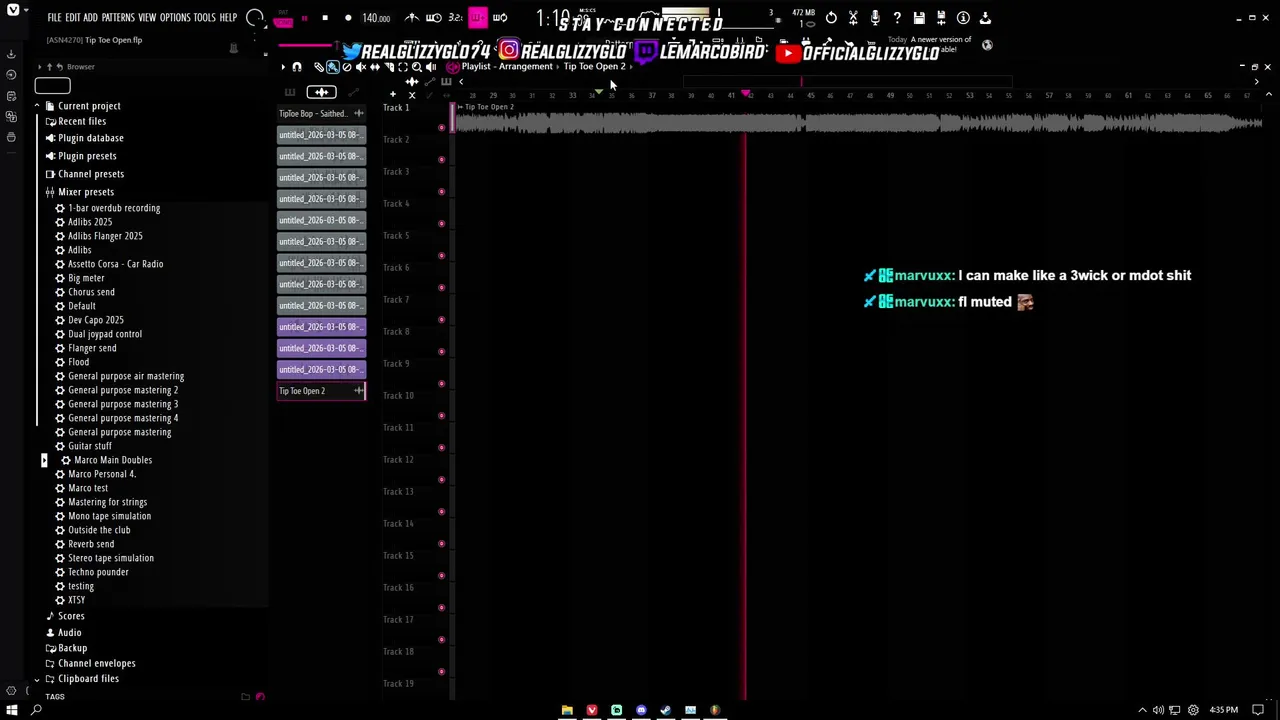The width and height of the screenshot is (1280, 720).
Task: Select the Draw pencil tool
Action: 319,67
